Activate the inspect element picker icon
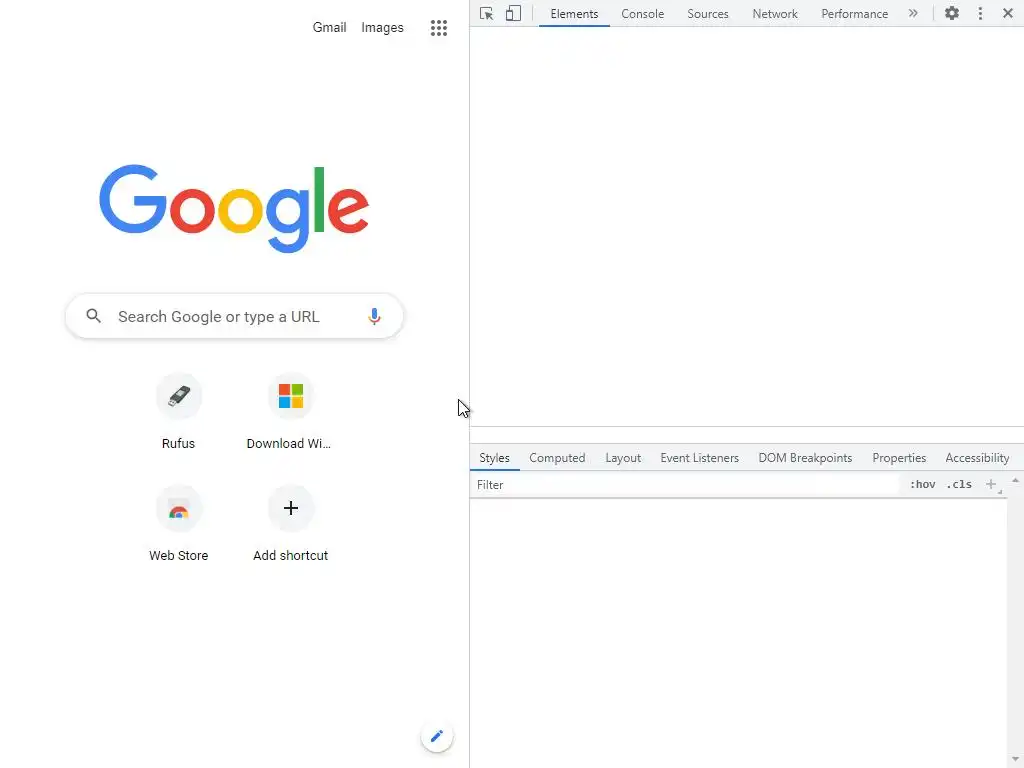Screen dimensions: 1024x768 (487, 14)
